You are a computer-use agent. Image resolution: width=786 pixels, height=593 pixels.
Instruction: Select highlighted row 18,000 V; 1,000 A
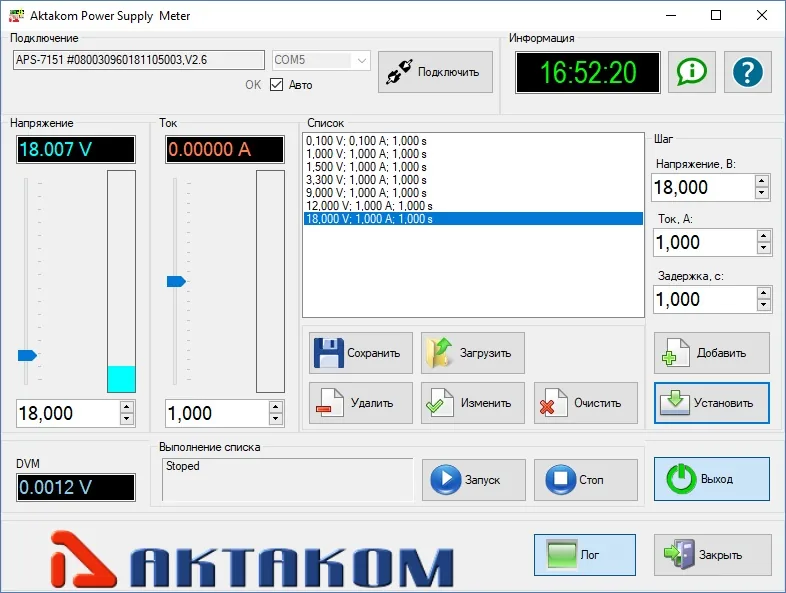click(473, 219)
